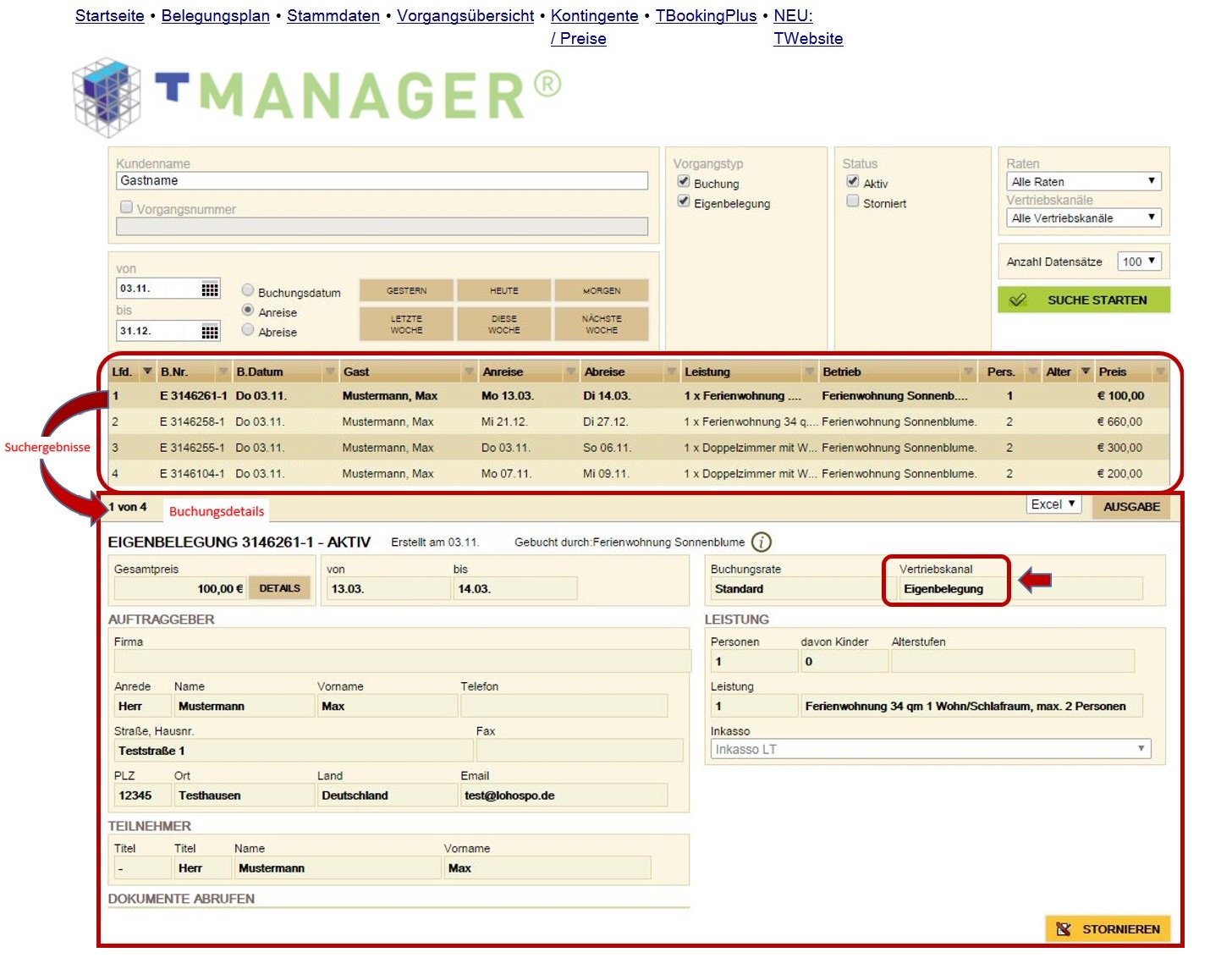Open the Lfd. column filter arrow
This screenshot has height=980, width=1210.
point(147,372)
